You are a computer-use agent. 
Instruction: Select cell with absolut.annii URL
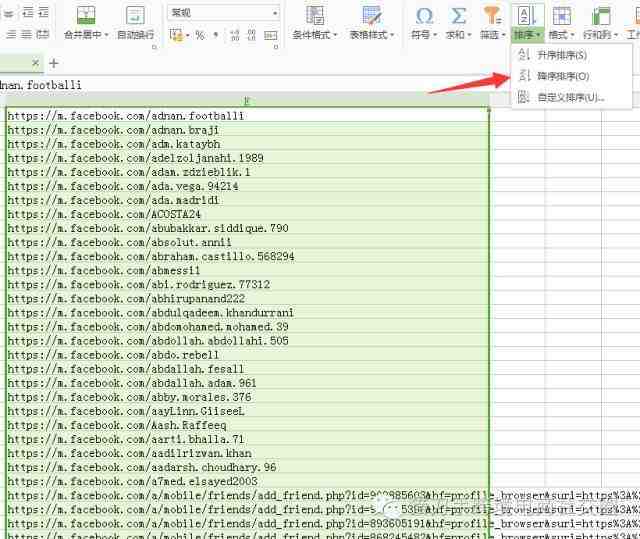(247, 242)
